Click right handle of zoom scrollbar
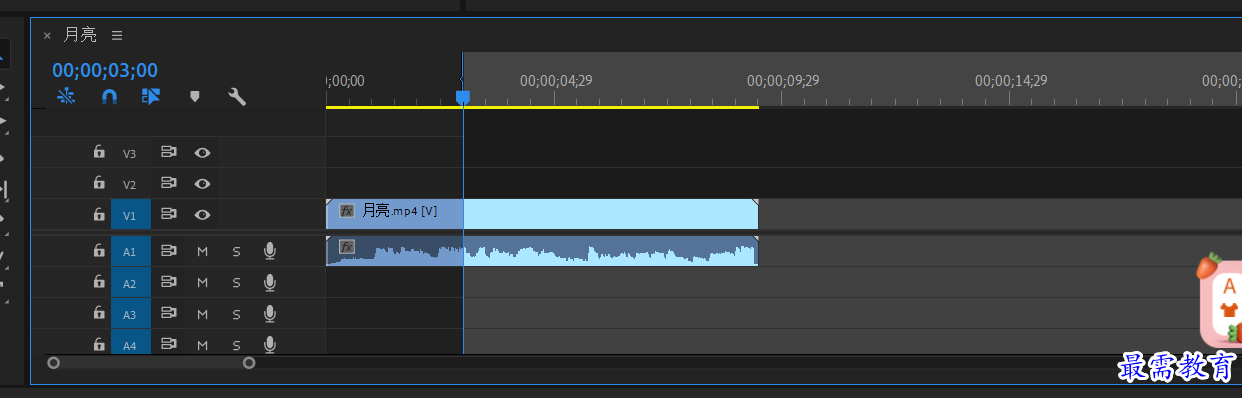The height and width of the screenshot is (398, 1242). 249,363
